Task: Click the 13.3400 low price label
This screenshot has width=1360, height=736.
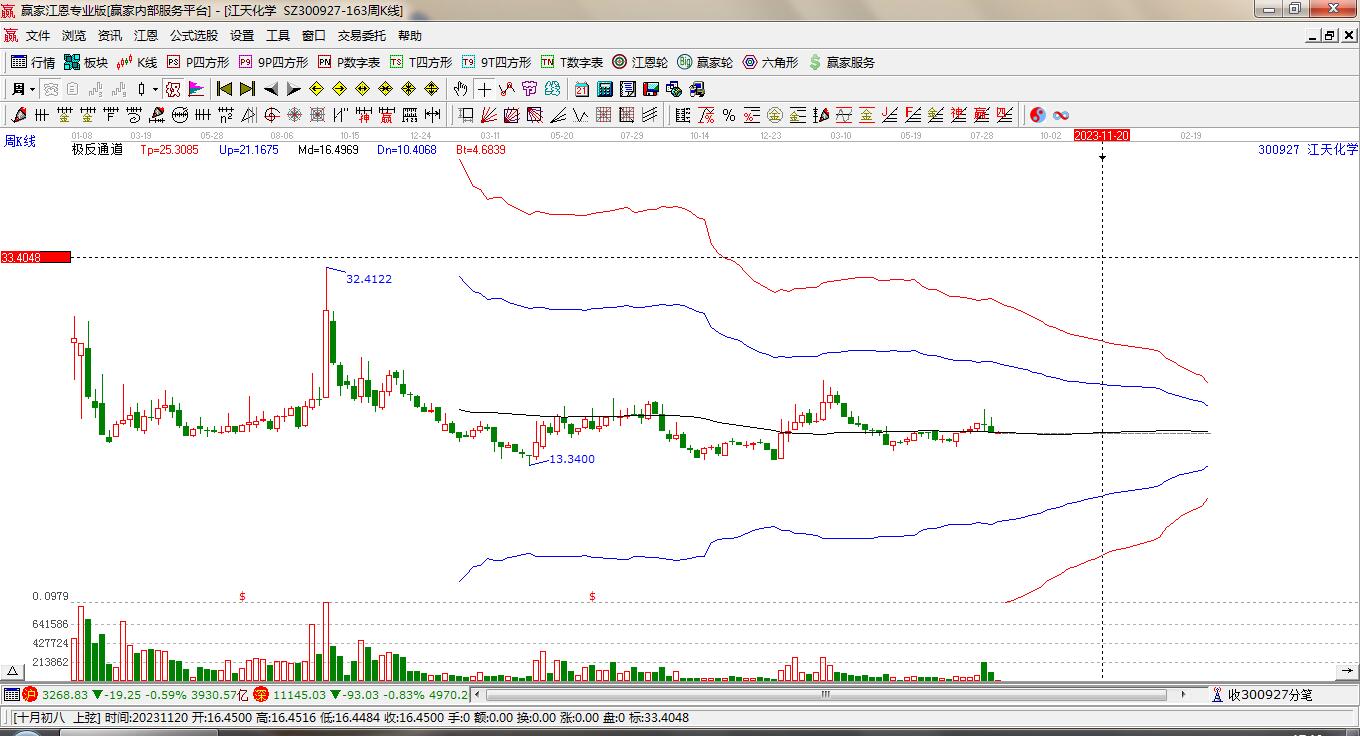Action: tap(573, 459)
